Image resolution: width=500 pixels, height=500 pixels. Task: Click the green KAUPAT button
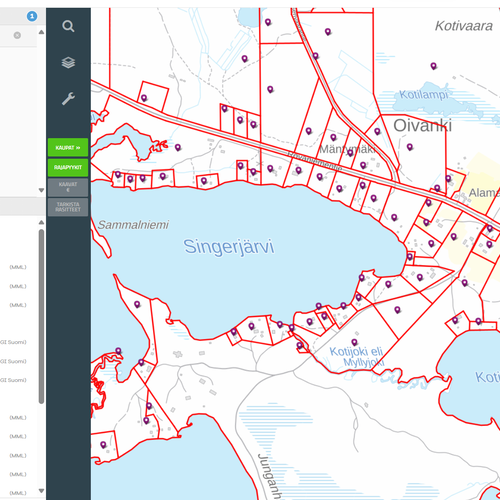[x=68, y=147]
